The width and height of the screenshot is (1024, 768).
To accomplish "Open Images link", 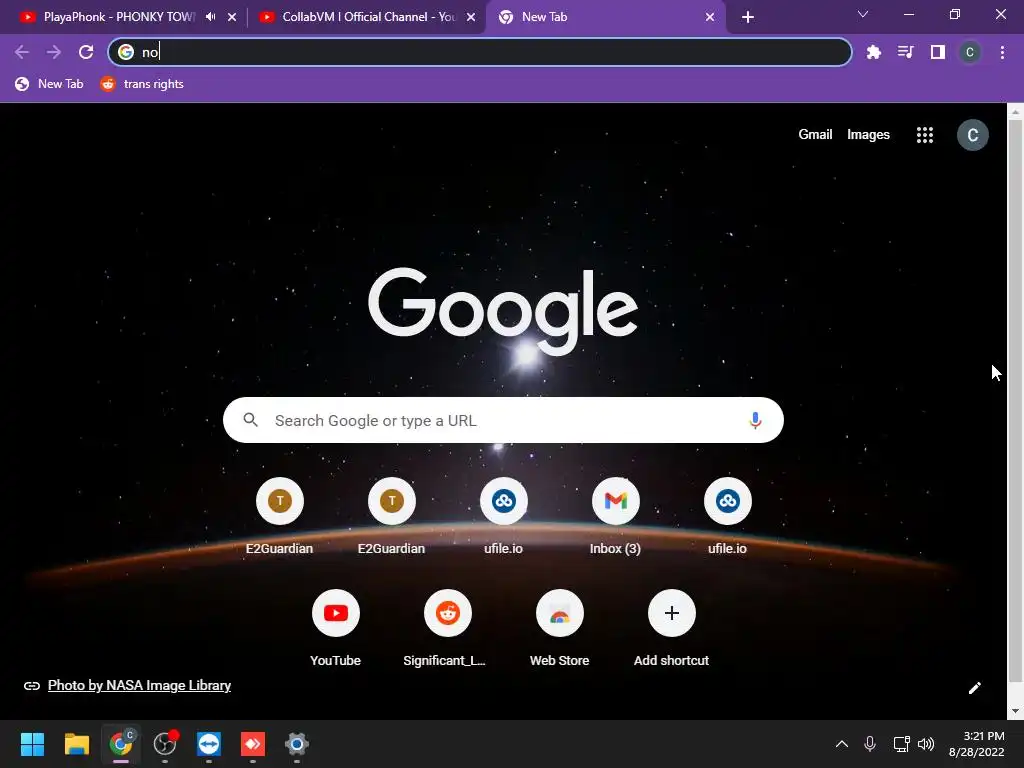I will 868,135.
